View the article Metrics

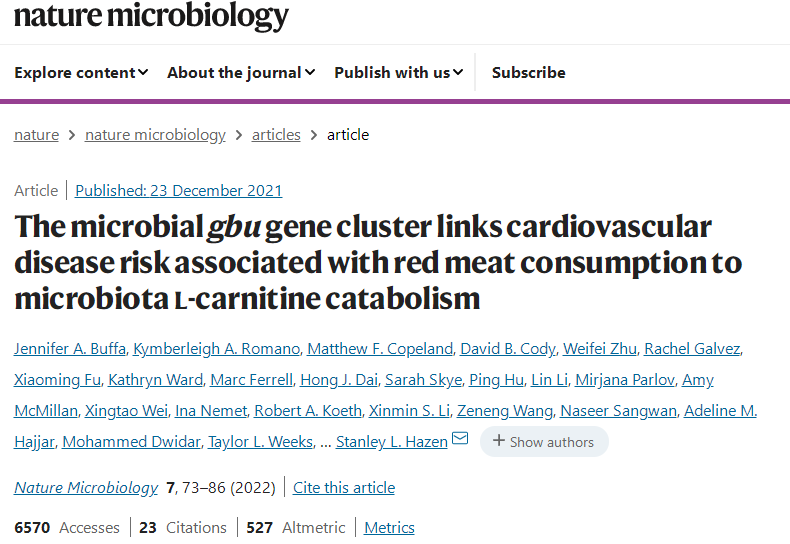[x=389, y=527]
